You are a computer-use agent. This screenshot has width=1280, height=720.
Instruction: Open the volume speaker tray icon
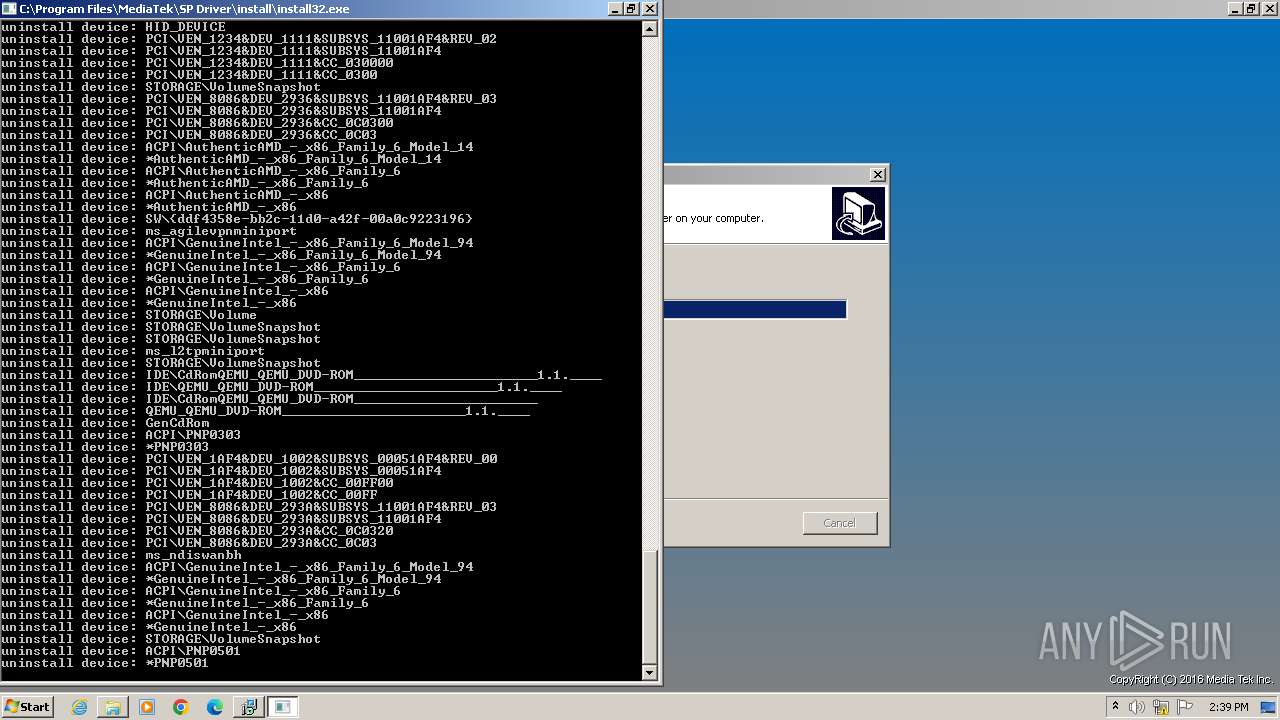coord(1137,707)
